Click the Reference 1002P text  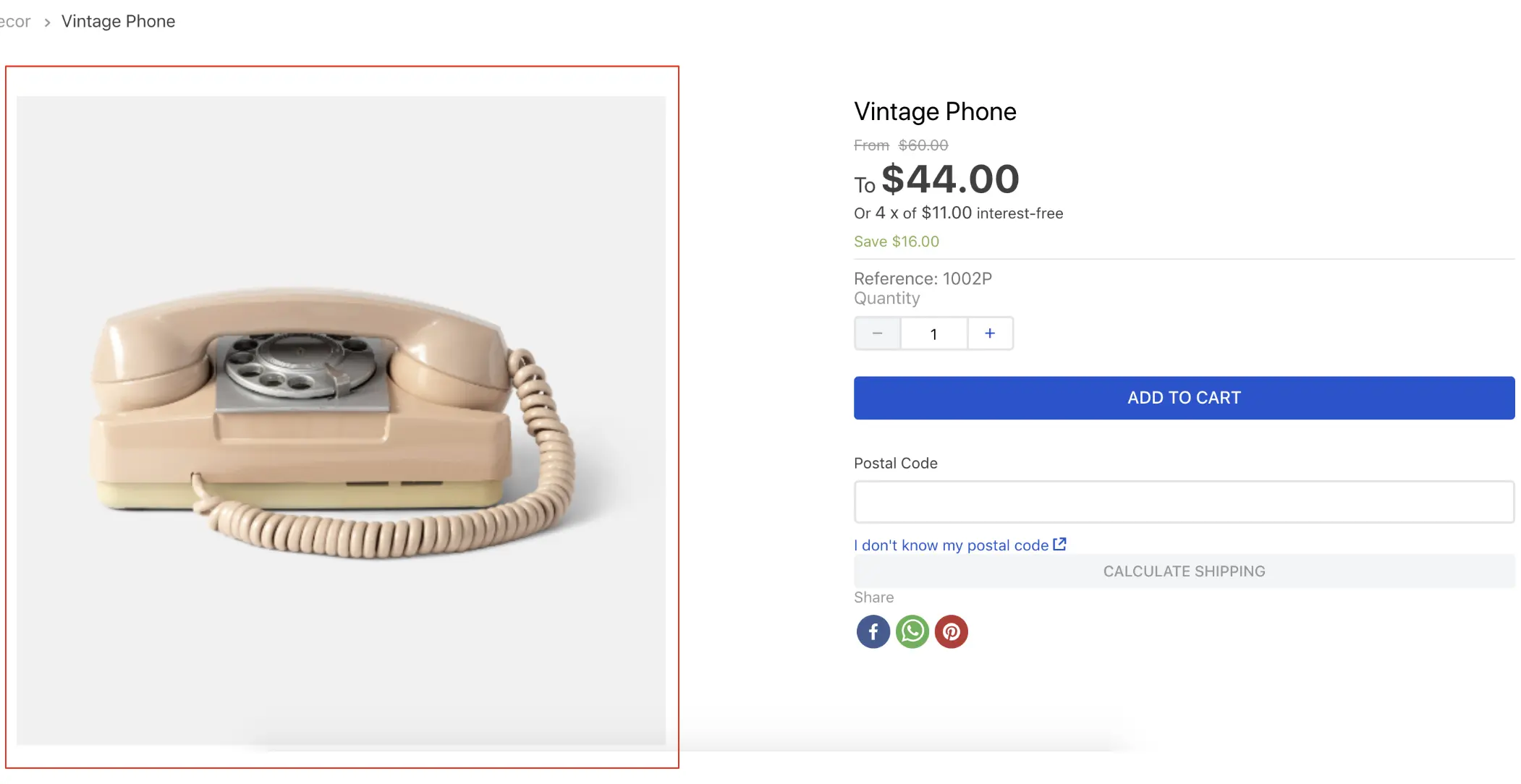pyautogui.click(x=923, y=278)
